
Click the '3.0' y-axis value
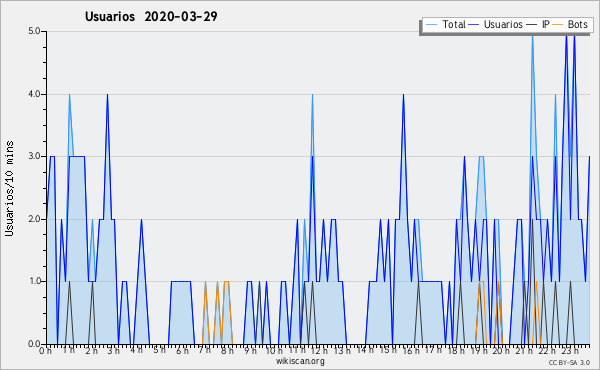tap(34, 156)
